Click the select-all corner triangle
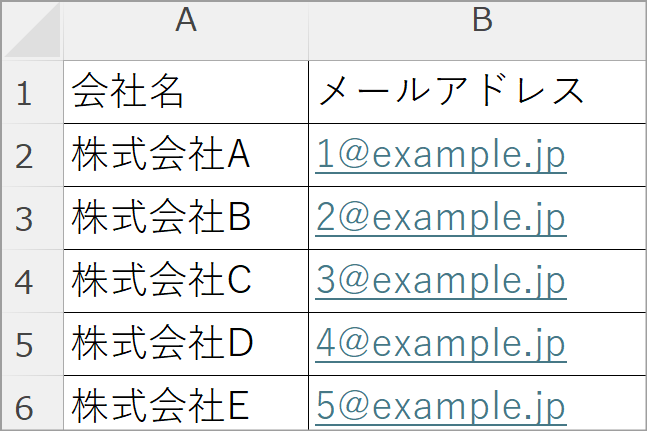This screenshot has height=431, width=647. click(32, 31)
